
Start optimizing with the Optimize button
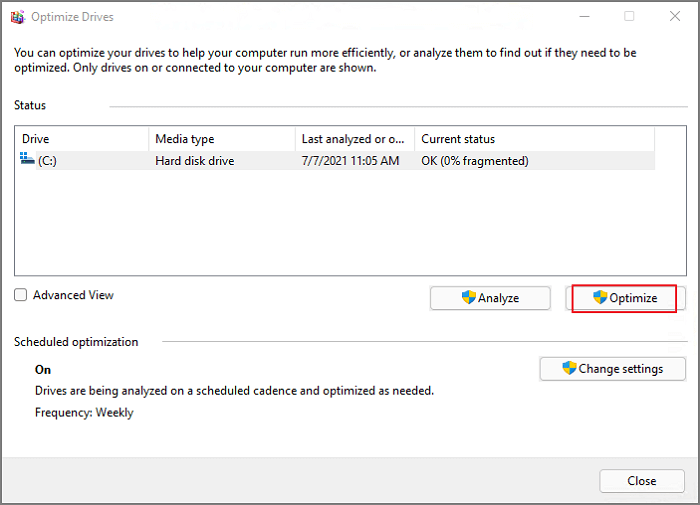tap(624, 298)
